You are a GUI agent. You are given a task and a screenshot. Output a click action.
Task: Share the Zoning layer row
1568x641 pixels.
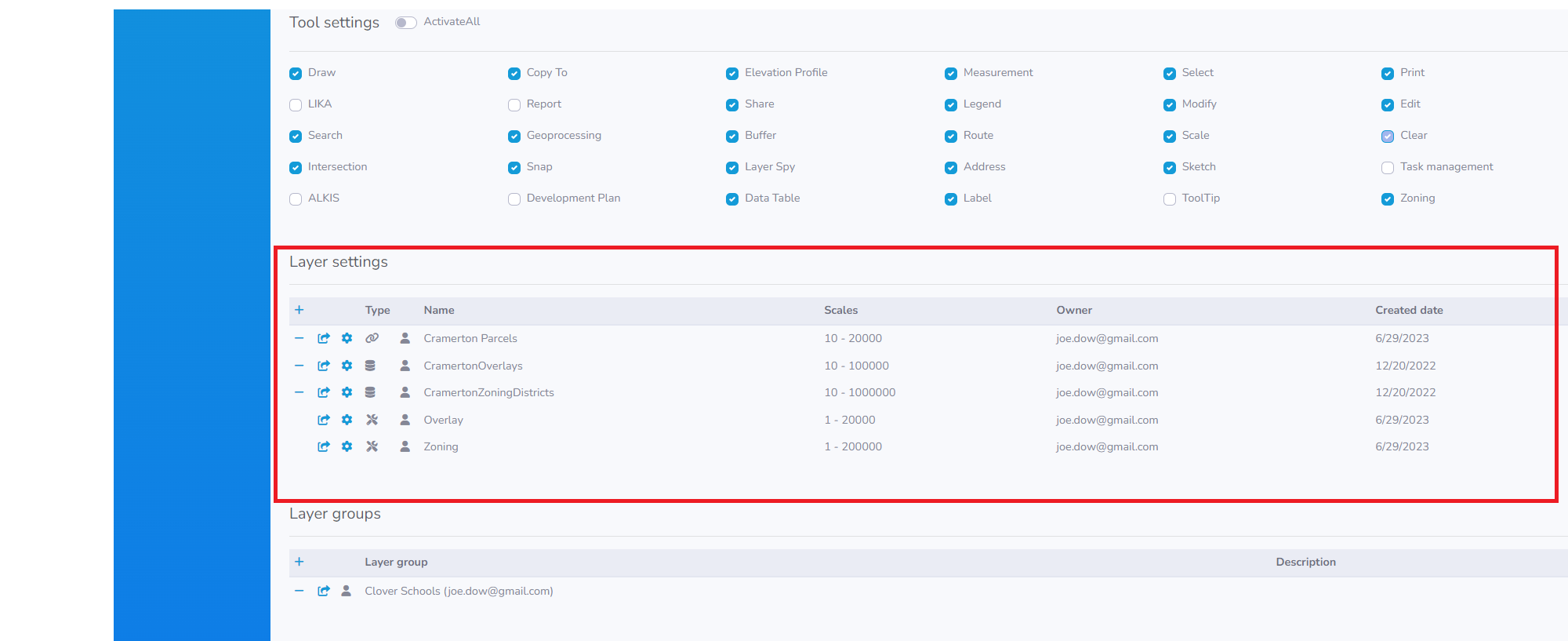(x=323, y=446)
